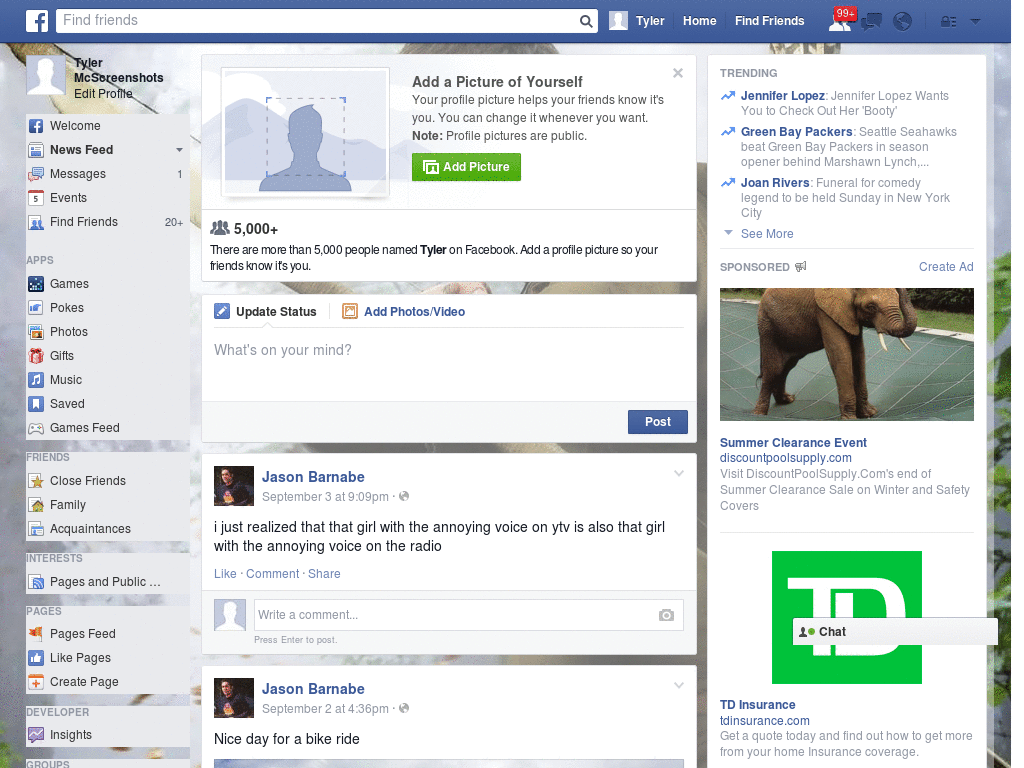
Task: Click Pages and Public feed icon
Action: click(36, 582)
